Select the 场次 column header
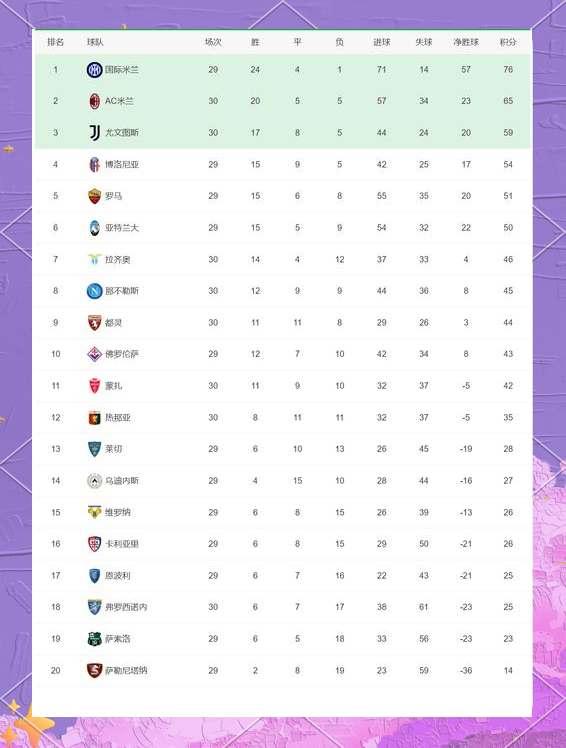The width and height of the screenshot is (566, 748). pyautogui.click(x=213, y=42)
